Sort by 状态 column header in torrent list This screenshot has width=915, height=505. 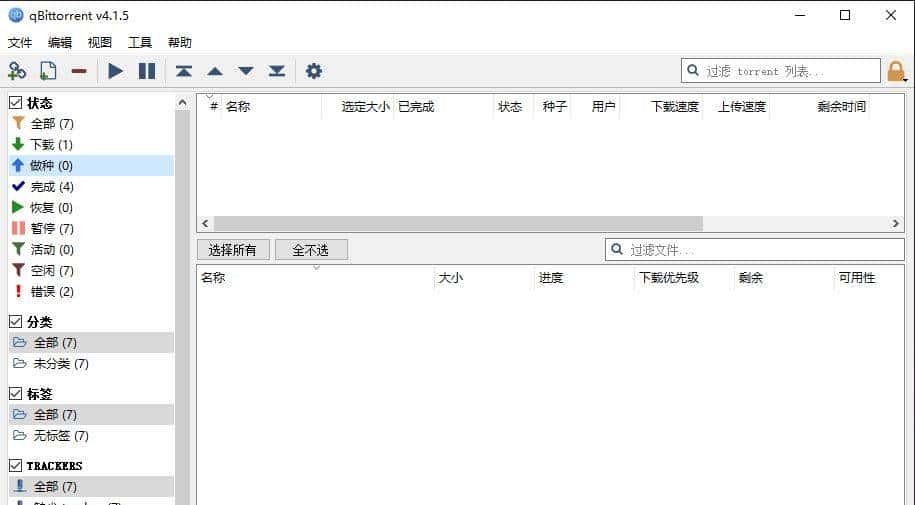[513, 107]
